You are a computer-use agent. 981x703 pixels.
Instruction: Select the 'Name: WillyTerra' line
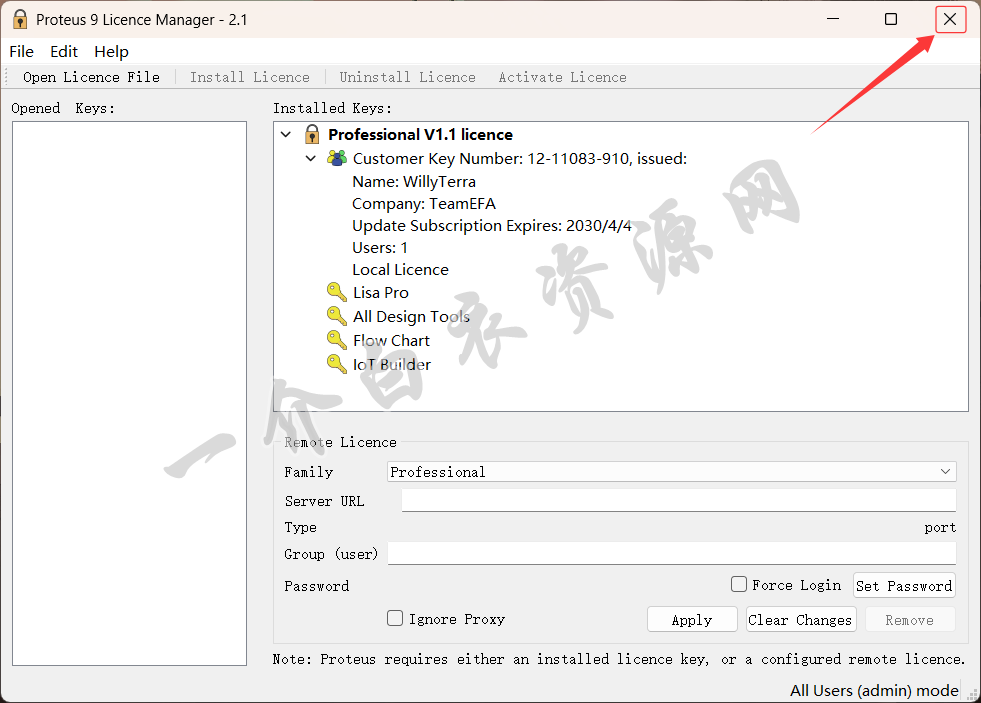point(414,181)
